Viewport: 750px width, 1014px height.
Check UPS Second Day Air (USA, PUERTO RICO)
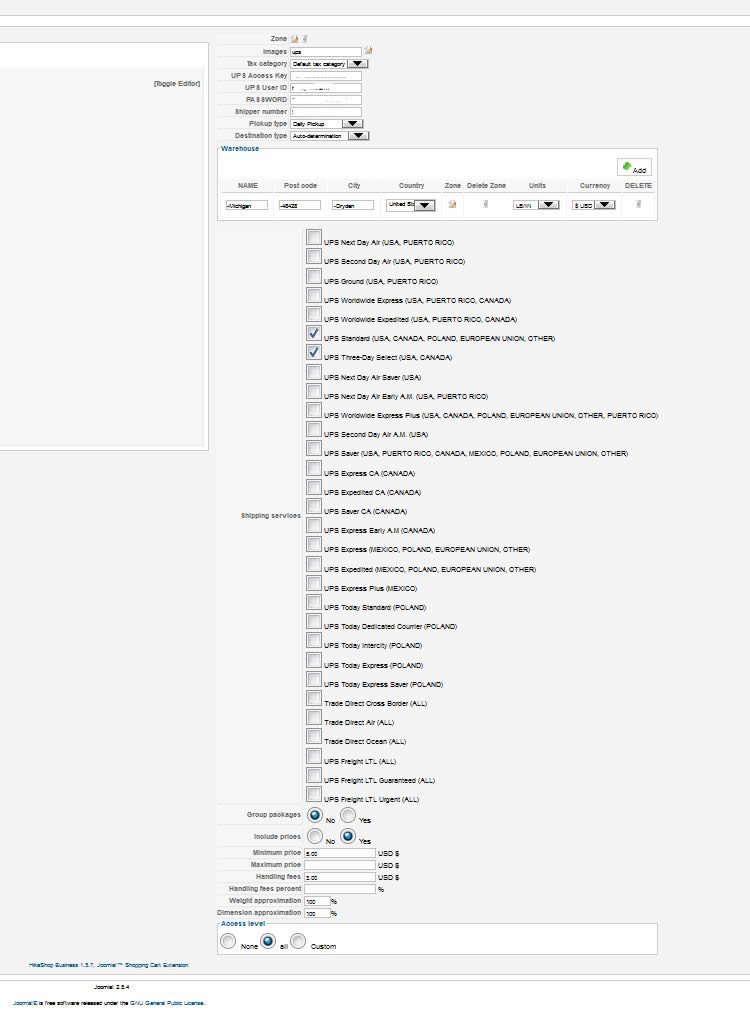(x=314, y=257)
